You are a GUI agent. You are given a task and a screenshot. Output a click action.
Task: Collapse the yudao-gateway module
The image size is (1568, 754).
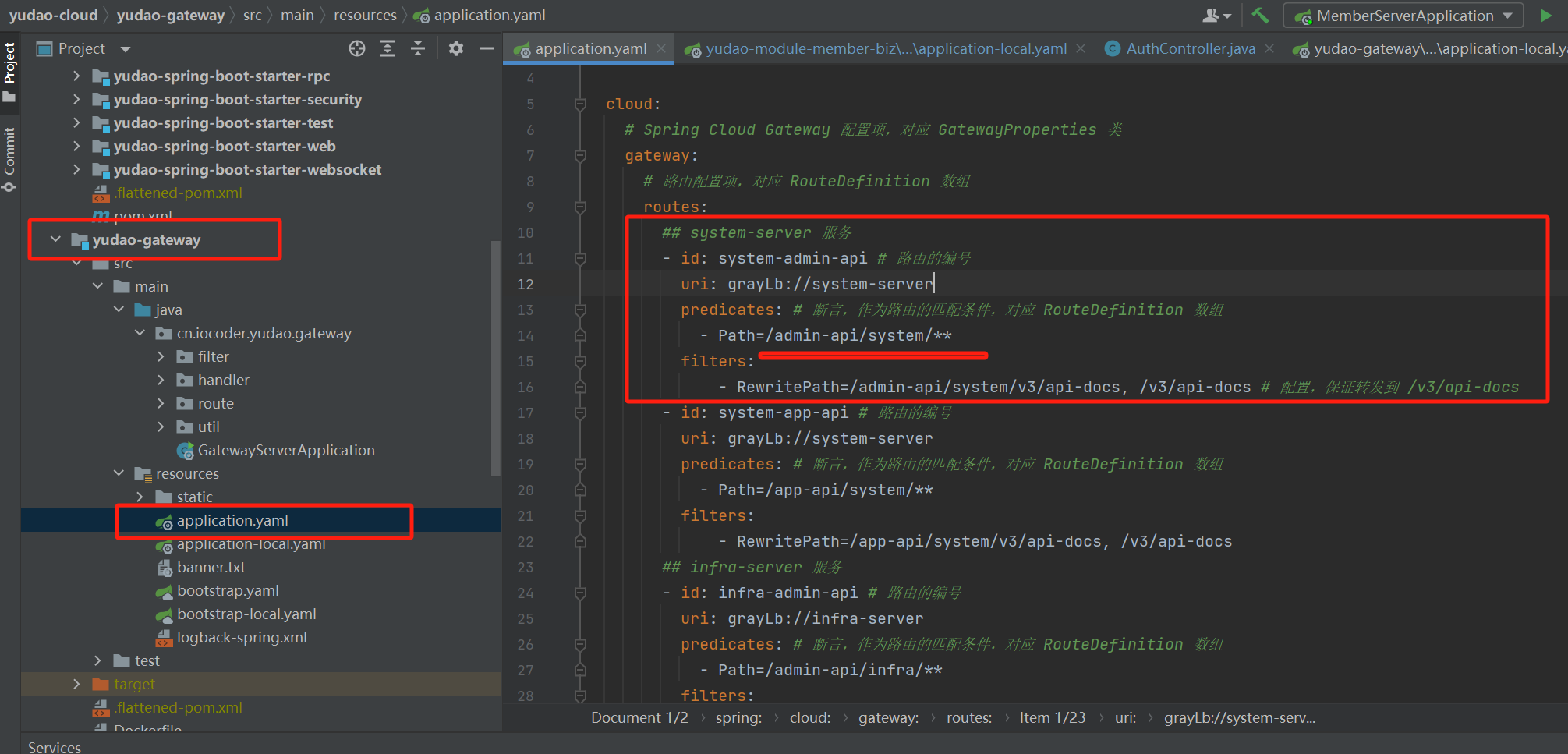point(55,239)
